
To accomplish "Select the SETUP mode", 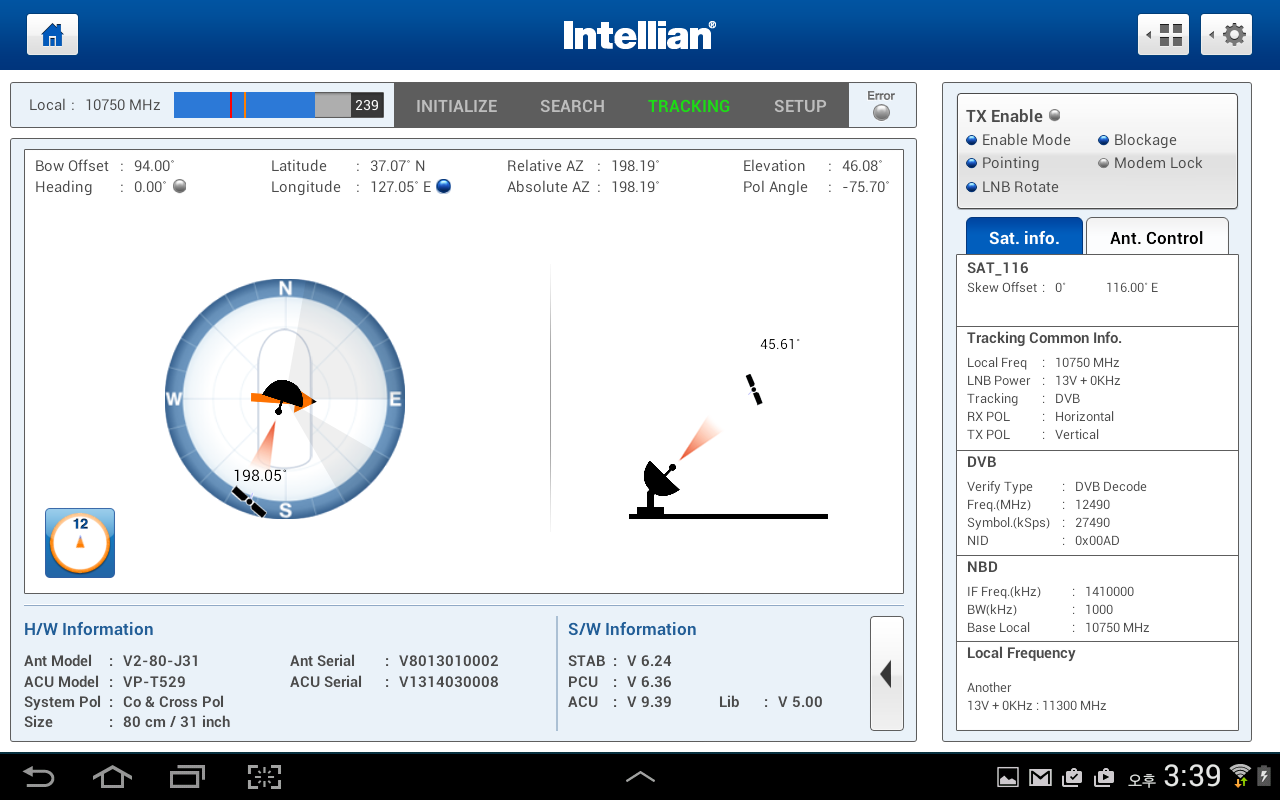I will coord(800,106).
